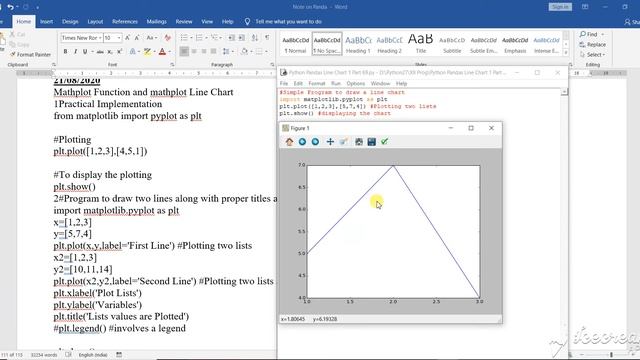Click Replace in Editing group

[x=592, y=44]
